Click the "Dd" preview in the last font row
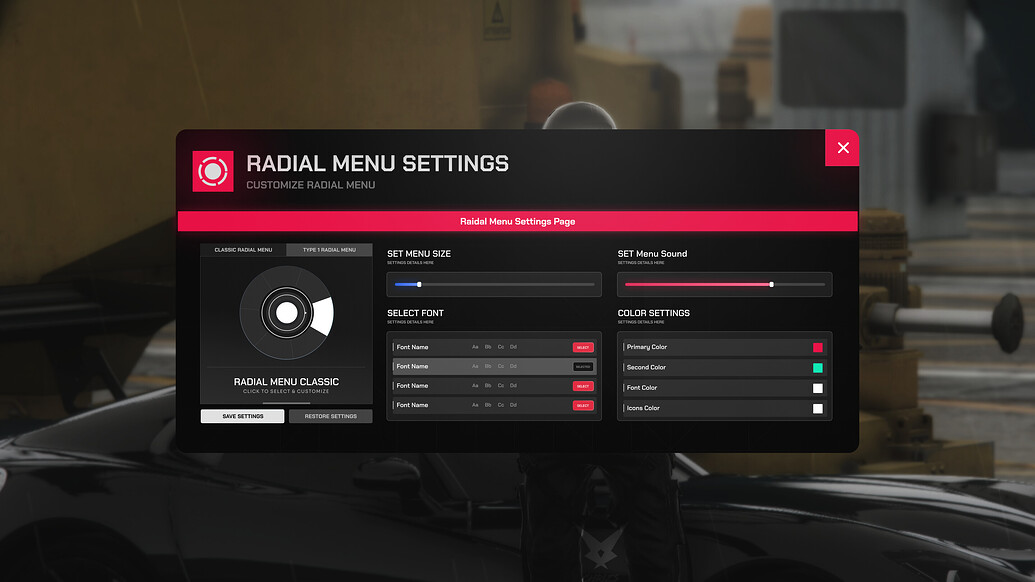Image resolution: width=1035 pixels, height=582 pixels. click(x=513, y=404)
